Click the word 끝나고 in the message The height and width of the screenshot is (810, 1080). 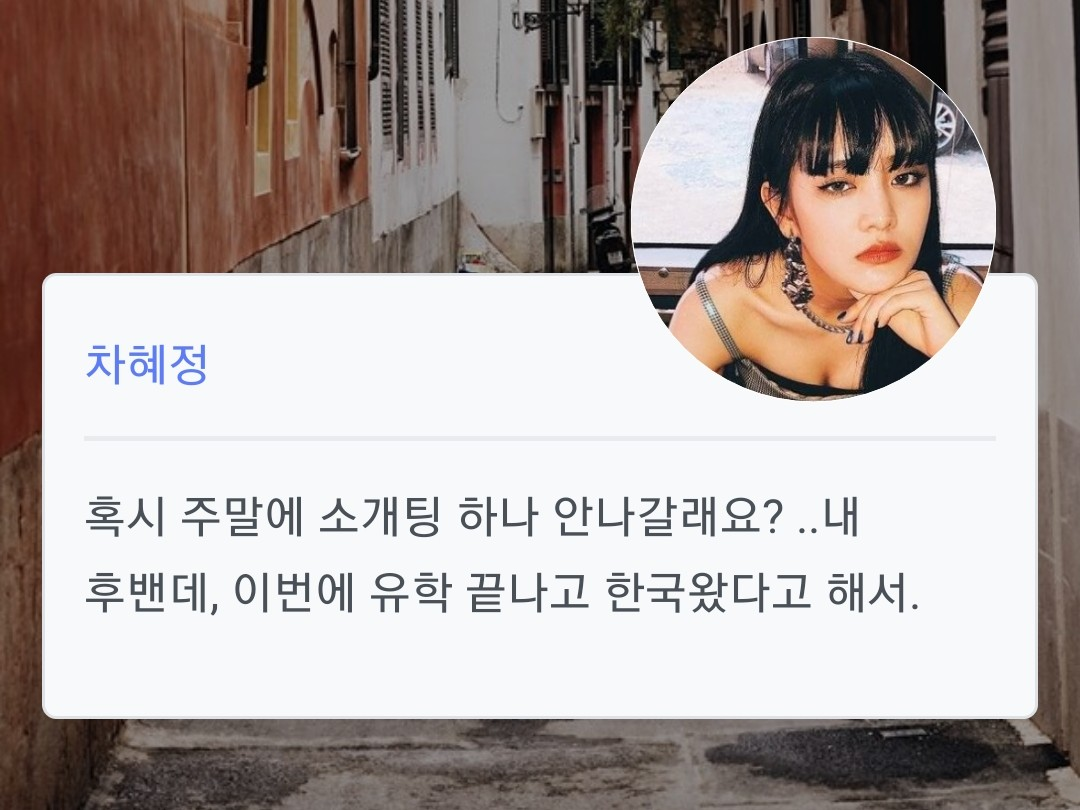click(x=528, y=592)
